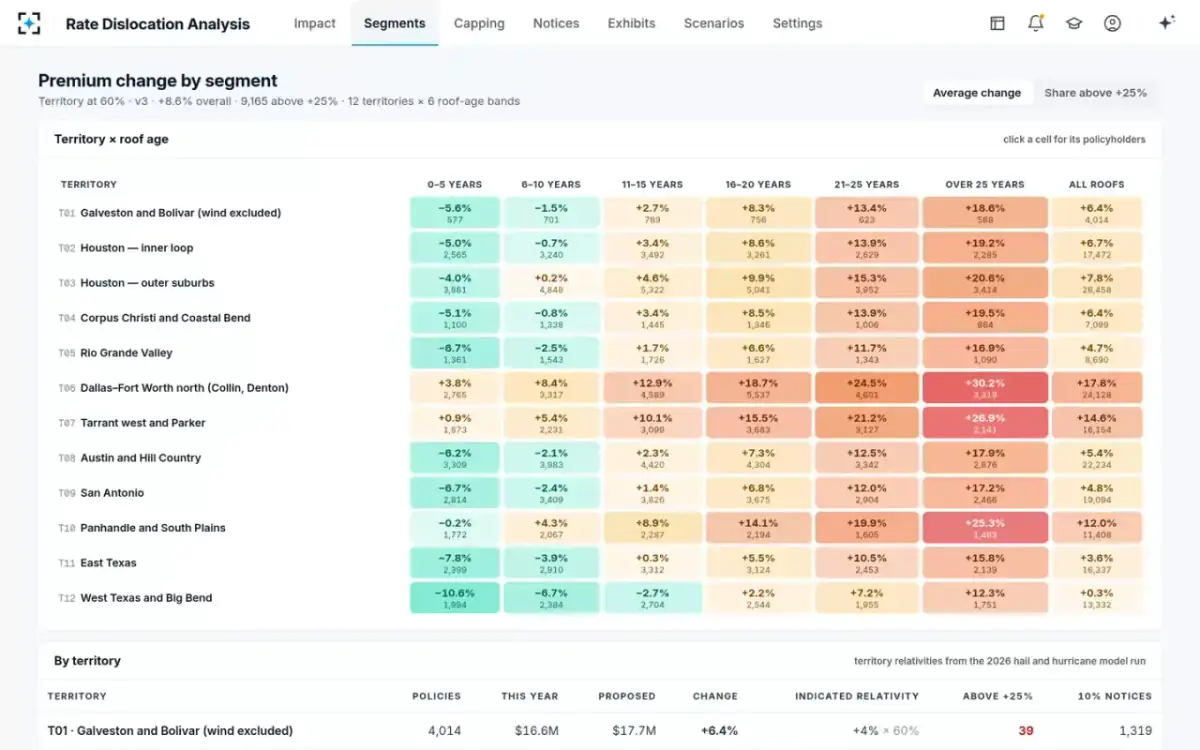Open Austin 21–25 years cell +12.5%
The width and height of the screenshot is (1200, 750).
[866, 458]
